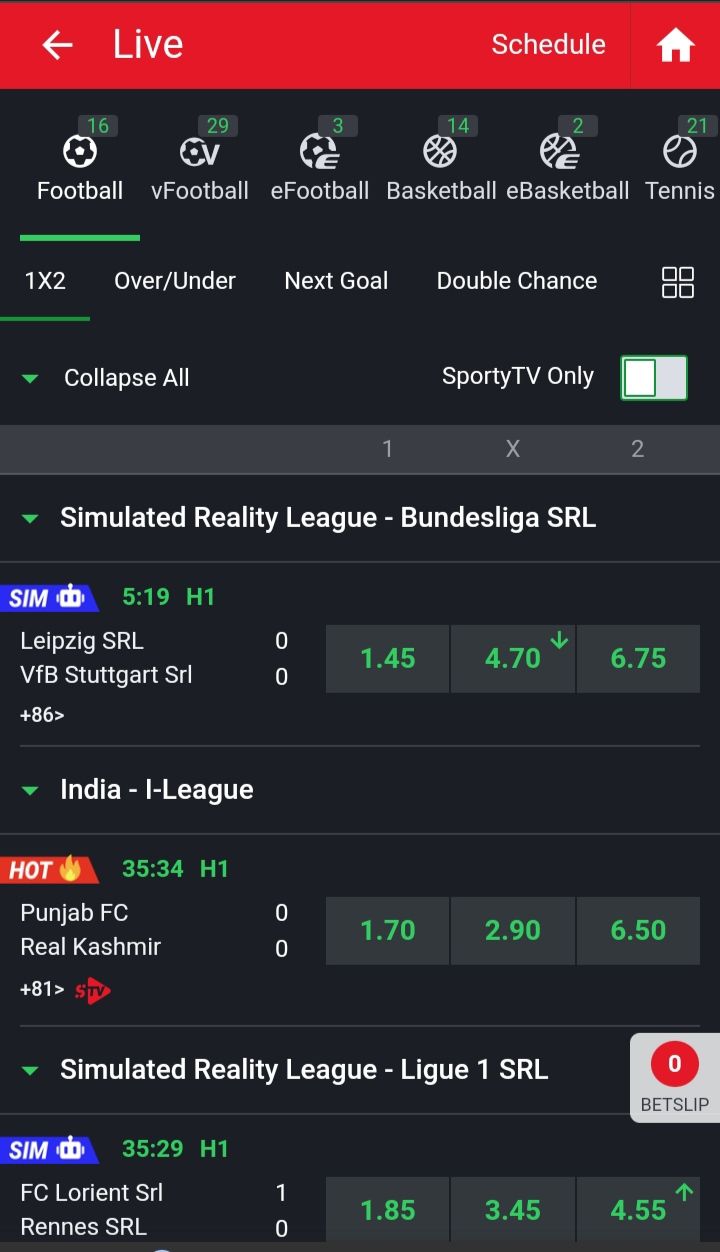Screen dimensions: 720x1252
Task: Pick Leipzig SRL home odds 1.45
Action: click(x=387, y=659)
